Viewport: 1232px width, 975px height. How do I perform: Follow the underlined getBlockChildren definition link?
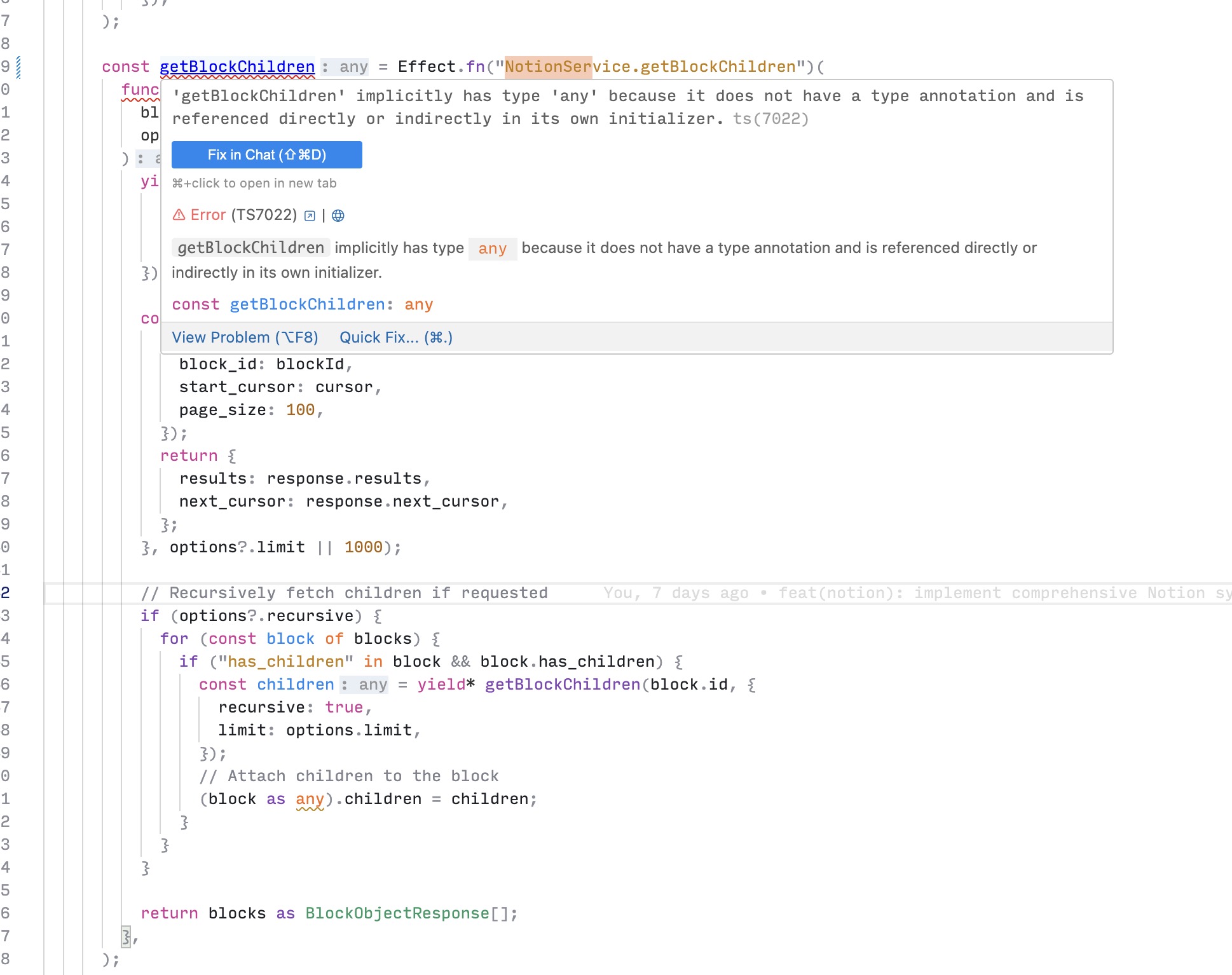[x=236, y=66]
